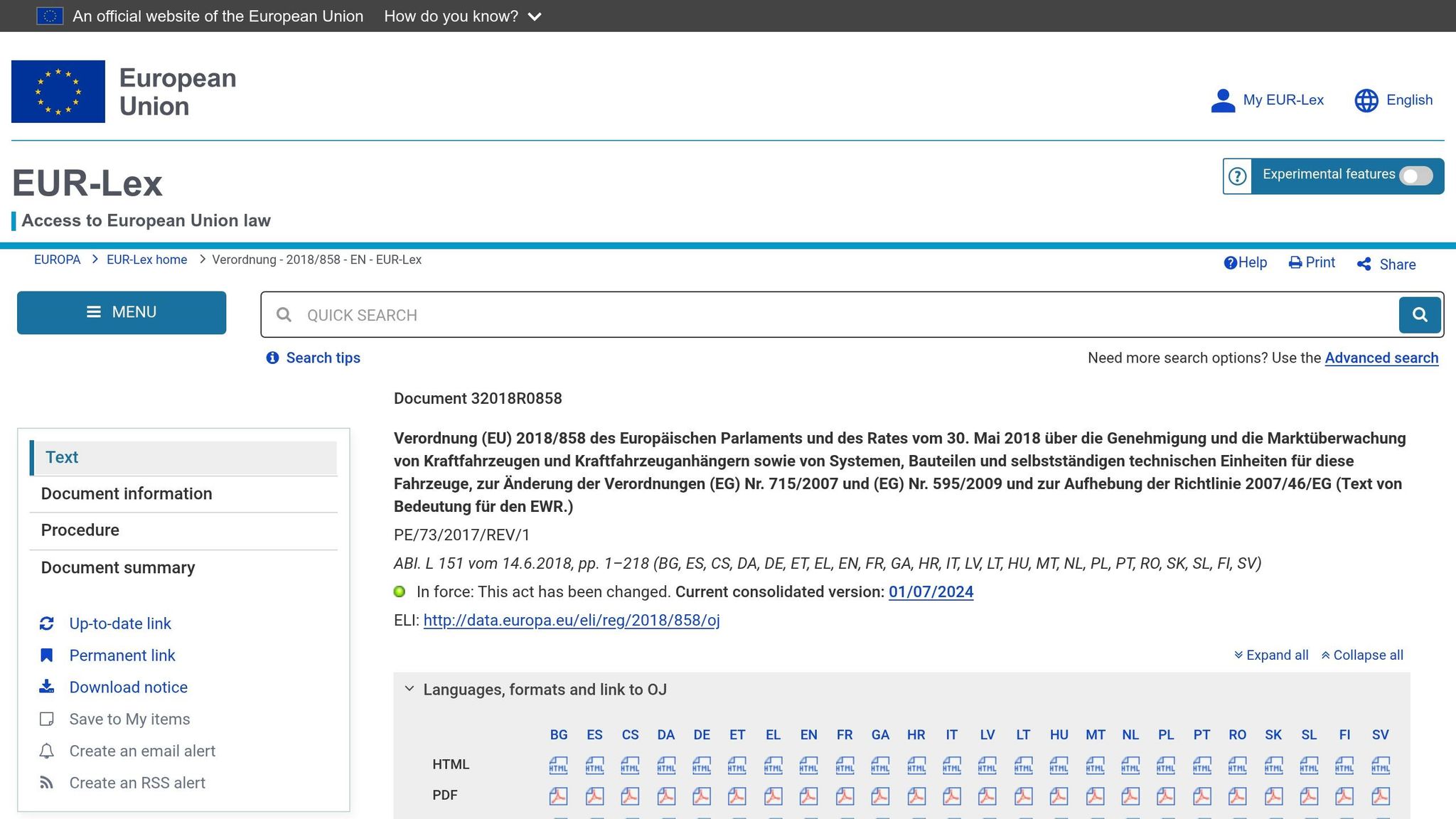Save to My items checkbox
The image size is (1456, 819).
47,719
